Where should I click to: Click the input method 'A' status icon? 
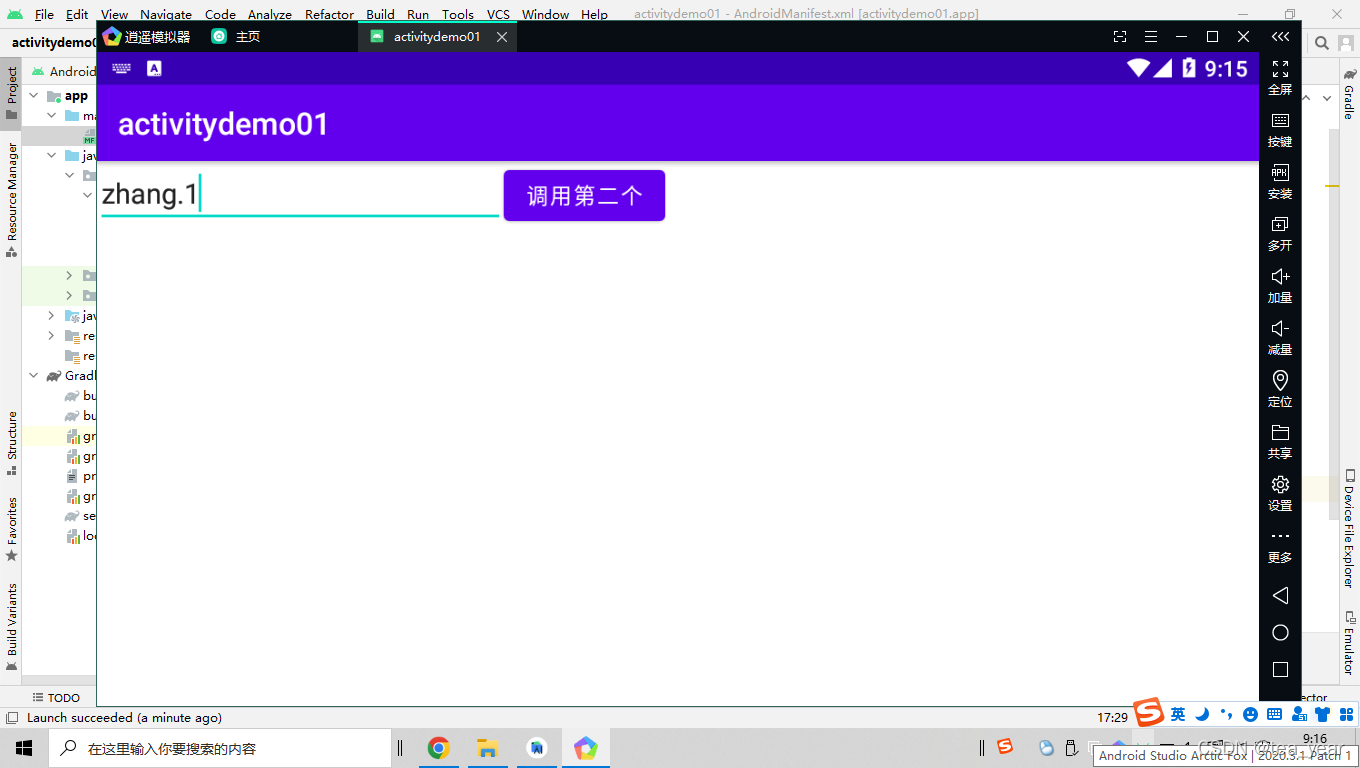(154, 68)
